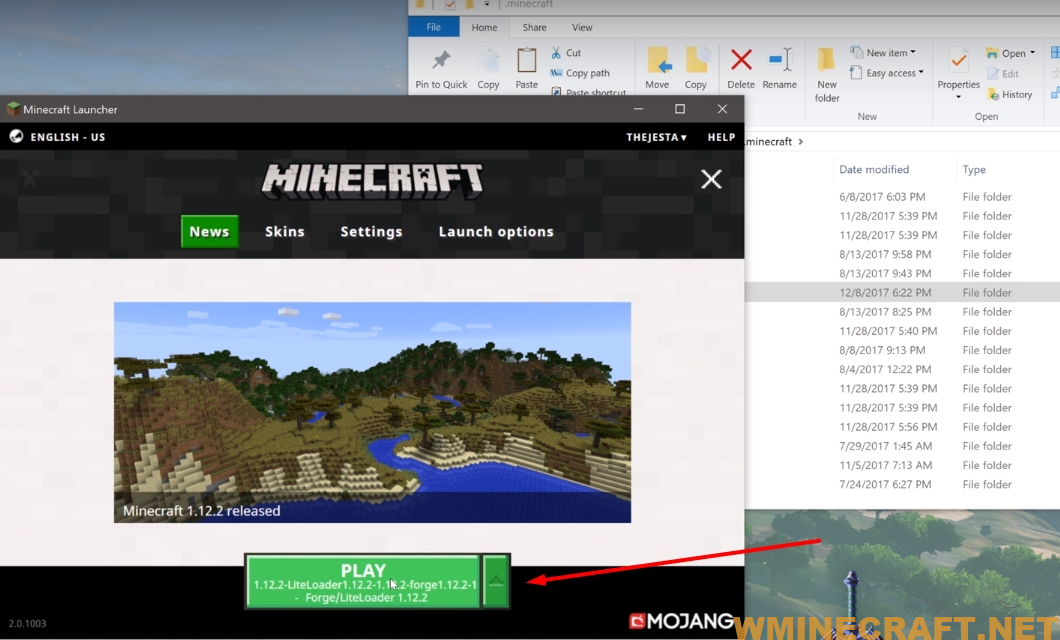Close the launcher news panel with white X
Viewport: 1060px width, 640px height.
(711, 179)
